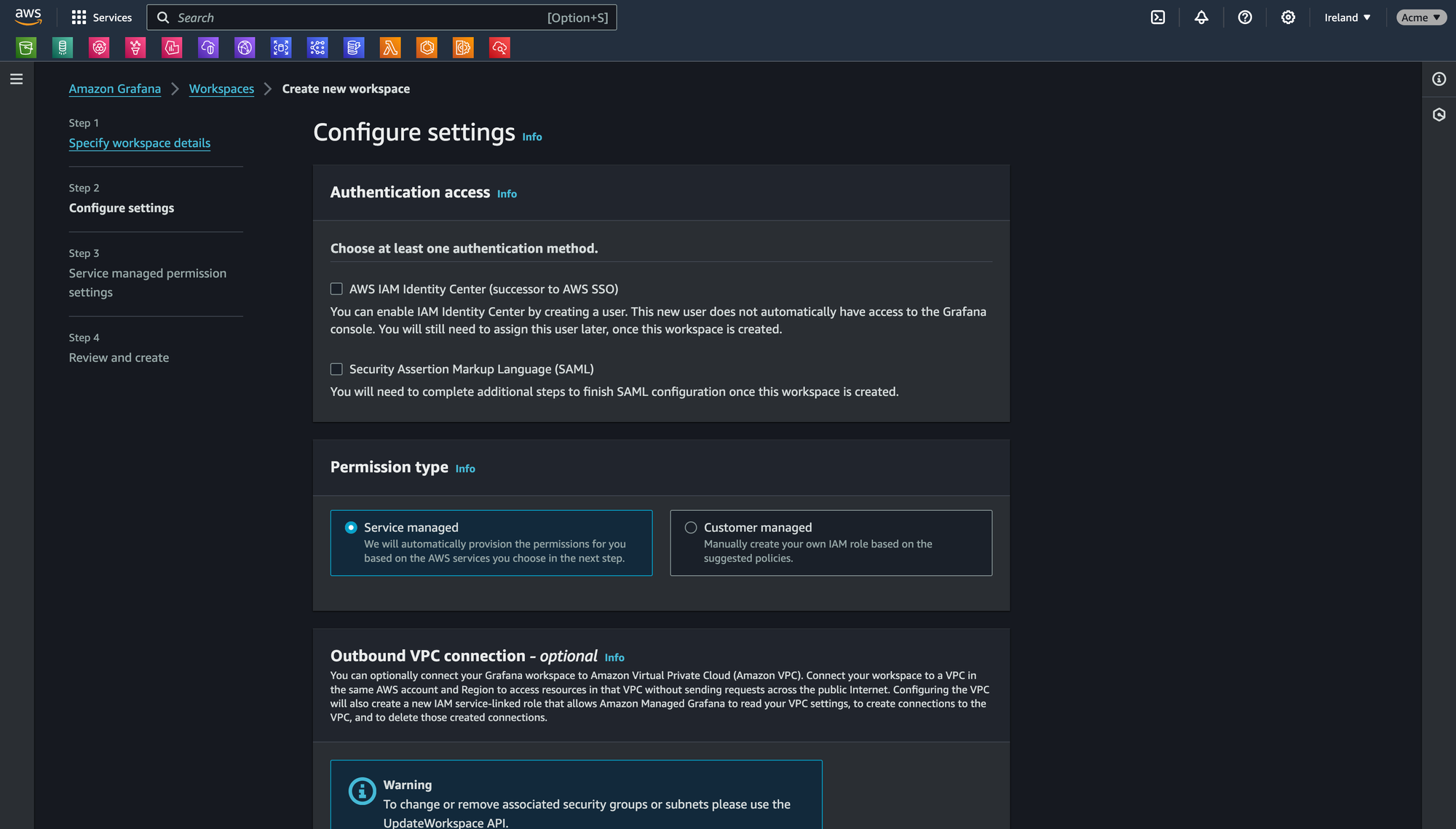Open the notifications bell icon
1456x829 pixels.
point(1201,17)
